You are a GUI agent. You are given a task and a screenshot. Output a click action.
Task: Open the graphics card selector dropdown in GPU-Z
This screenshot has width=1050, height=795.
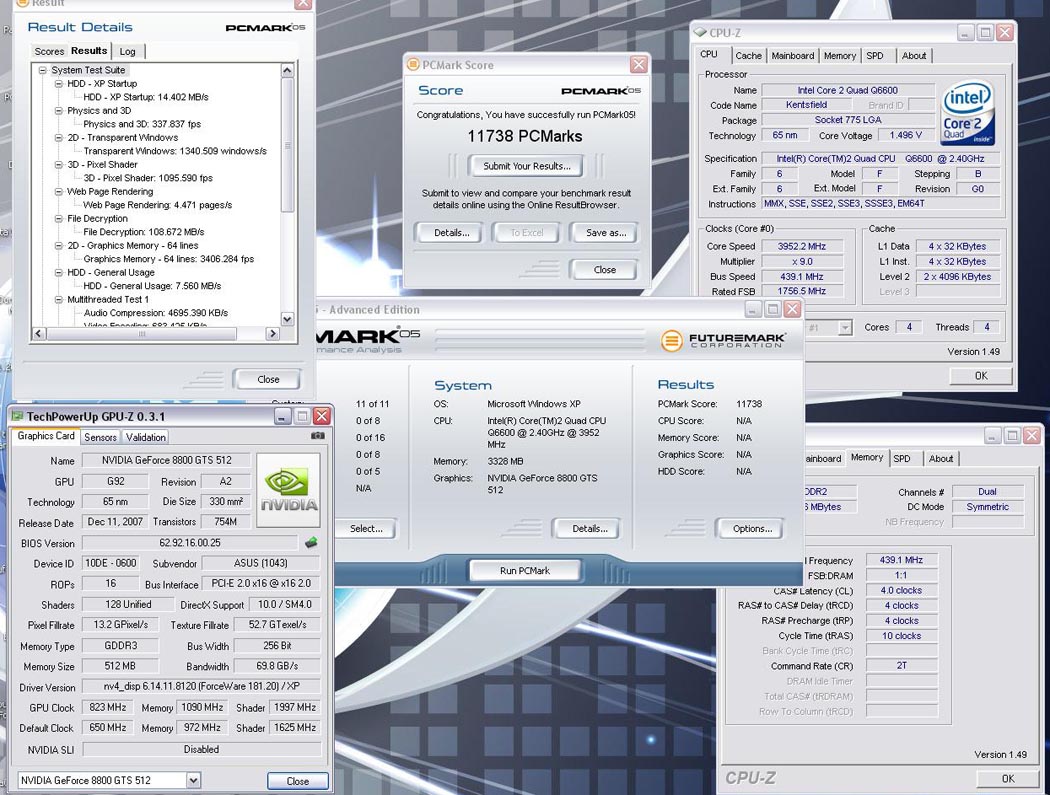[193, 780]
